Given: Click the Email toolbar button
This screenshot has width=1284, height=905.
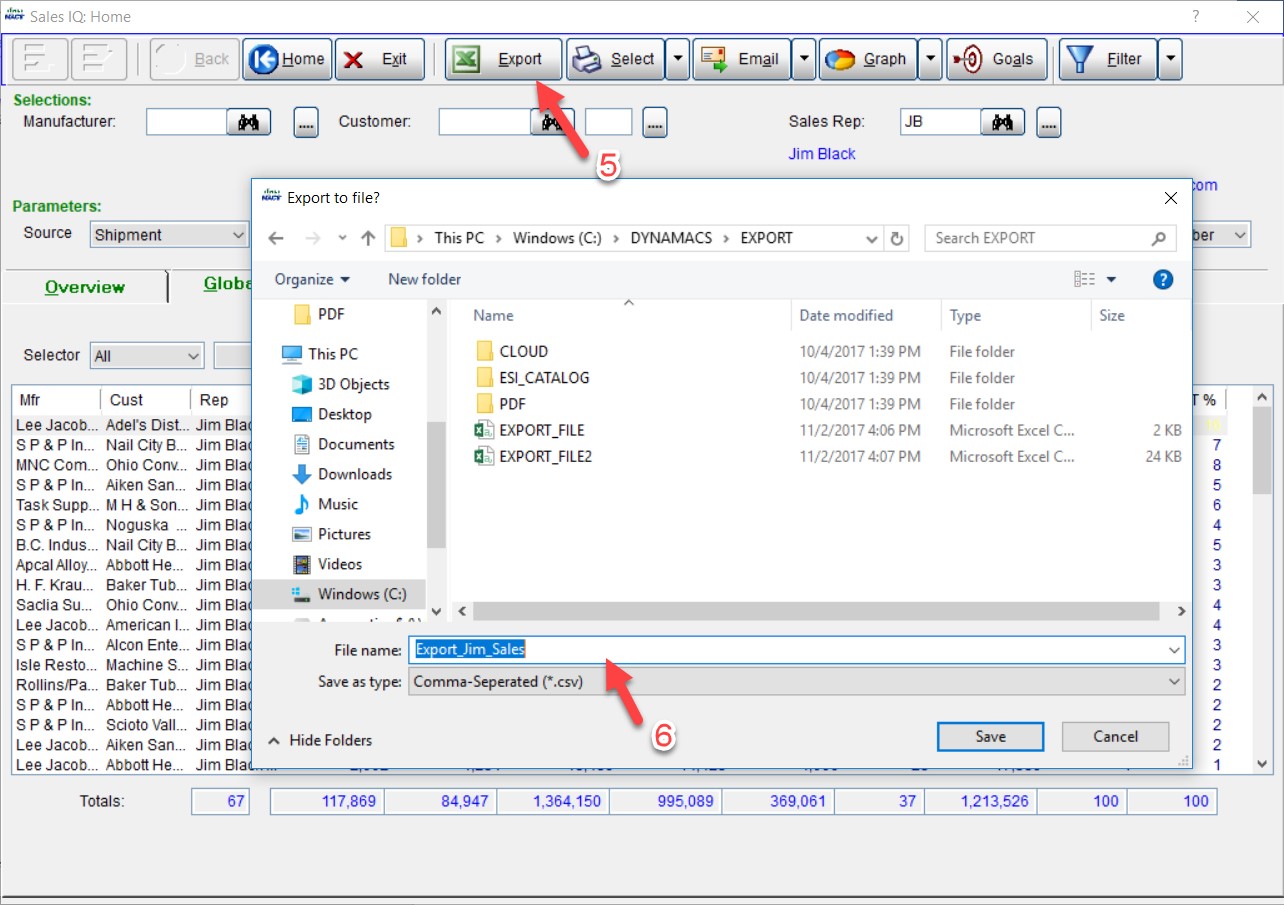Looking at the screenshot, I should coord(741,59).
